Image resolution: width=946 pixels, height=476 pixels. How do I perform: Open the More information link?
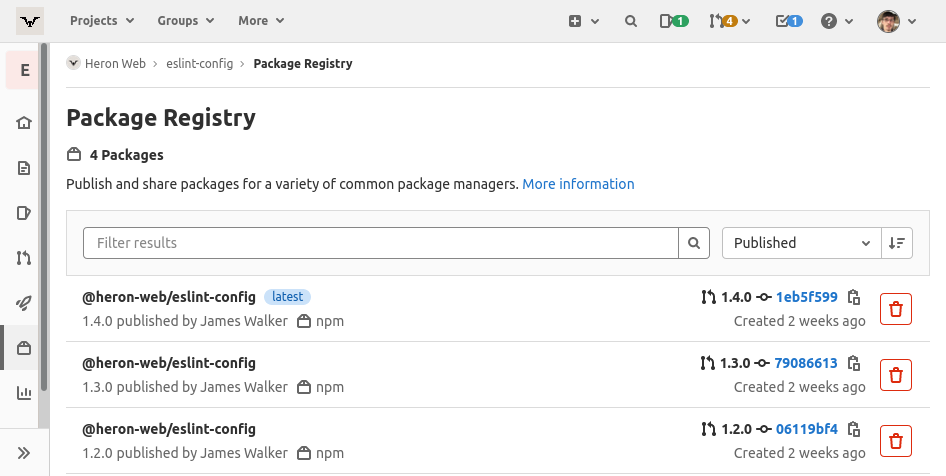(578, 184)
